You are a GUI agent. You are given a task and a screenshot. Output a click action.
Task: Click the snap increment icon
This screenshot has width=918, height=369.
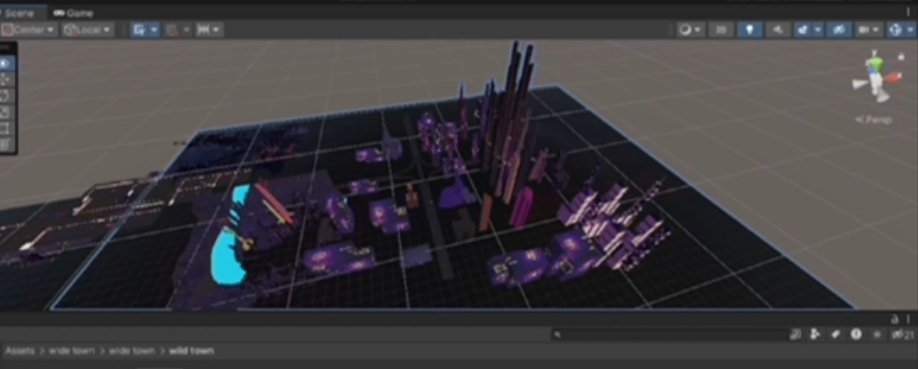tap(203, 30)
